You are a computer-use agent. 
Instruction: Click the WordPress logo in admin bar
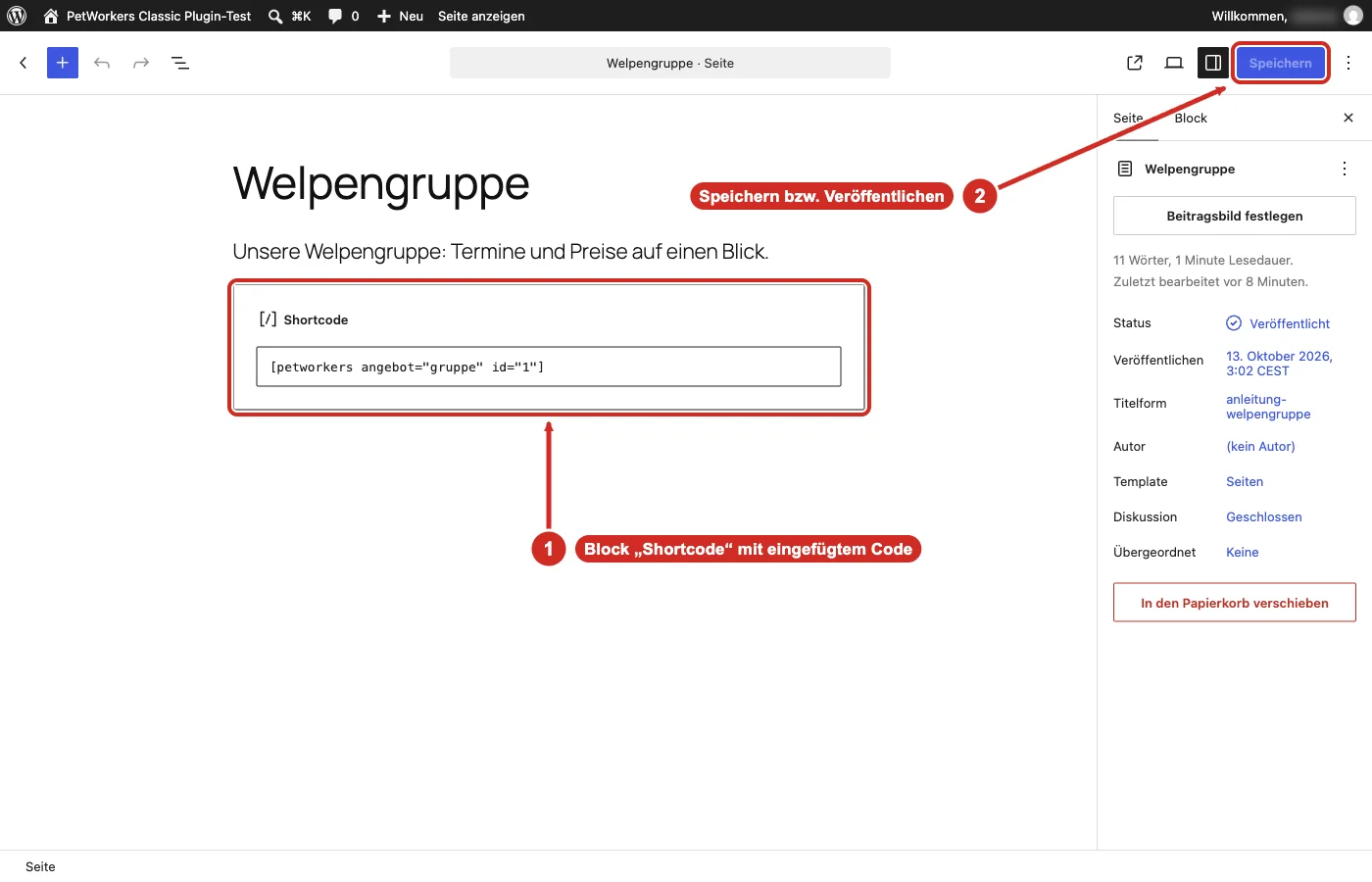pyautogui.click(x=17, y=16)
